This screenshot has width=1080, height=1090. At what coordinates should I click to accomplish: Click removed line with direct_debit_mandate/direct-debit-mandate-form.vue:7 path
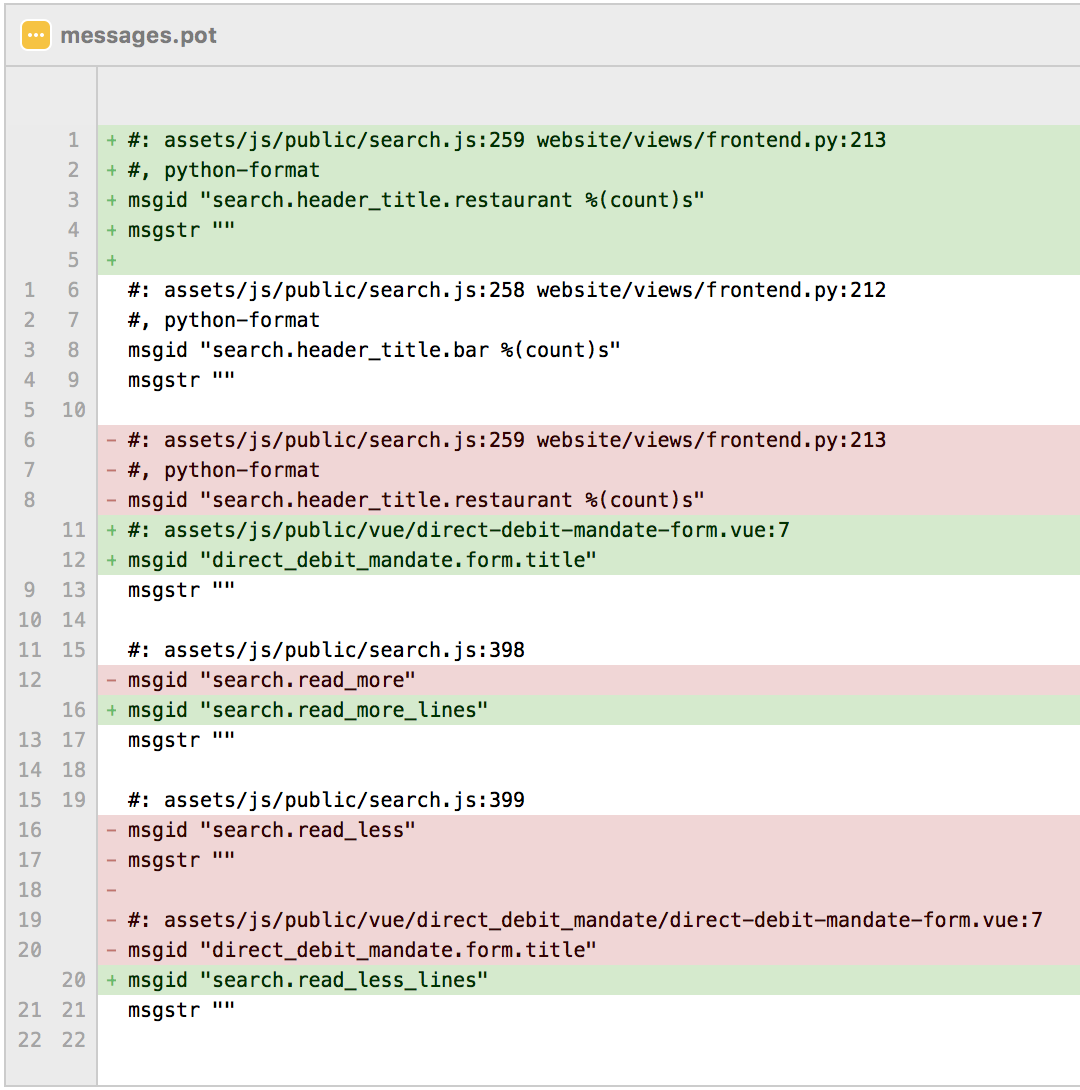[585, 920]
